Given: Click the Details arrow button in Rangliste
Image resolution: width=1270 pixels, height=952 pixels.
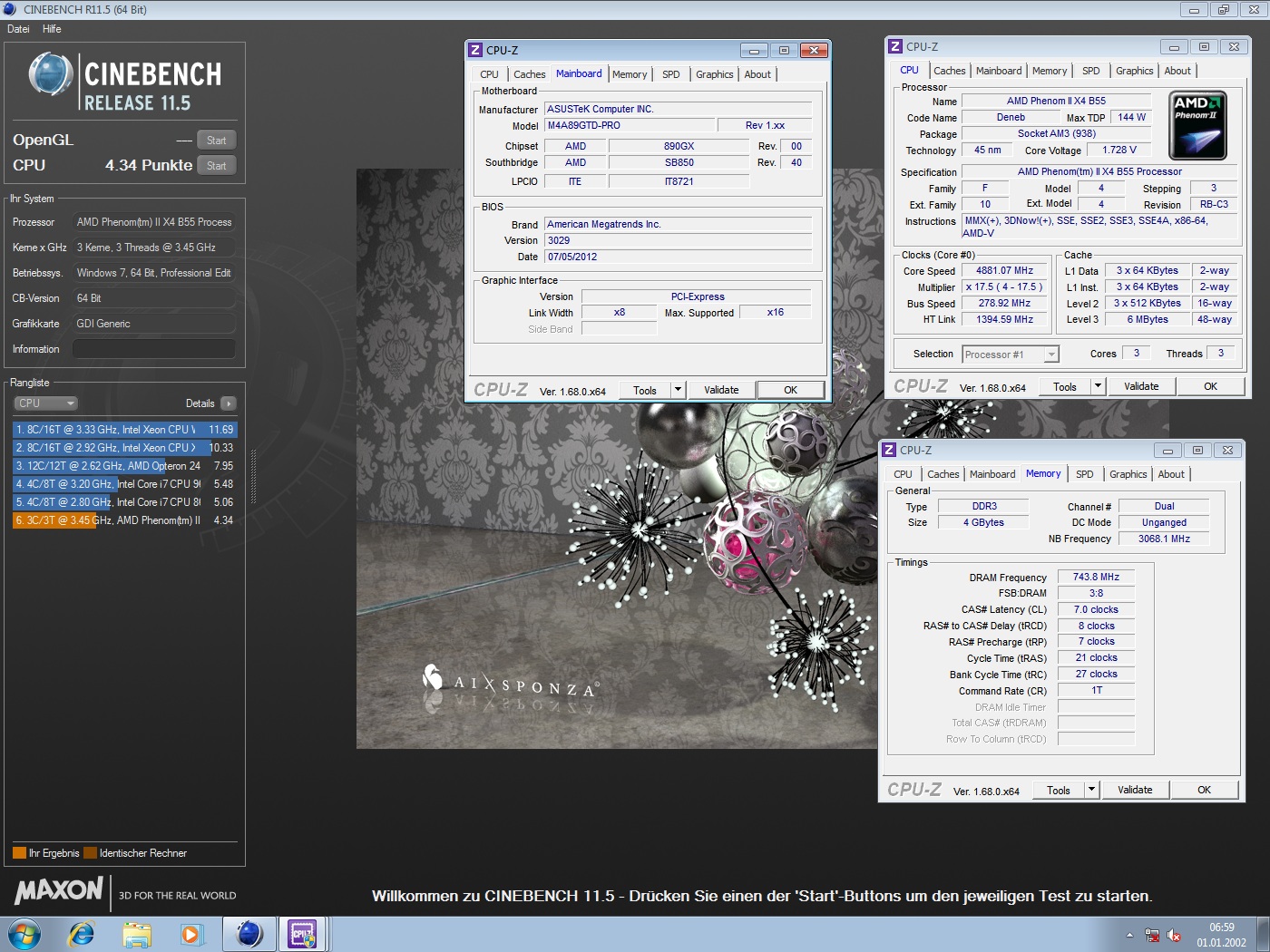Looking at the screenshot, I should (x=228, y=403).
